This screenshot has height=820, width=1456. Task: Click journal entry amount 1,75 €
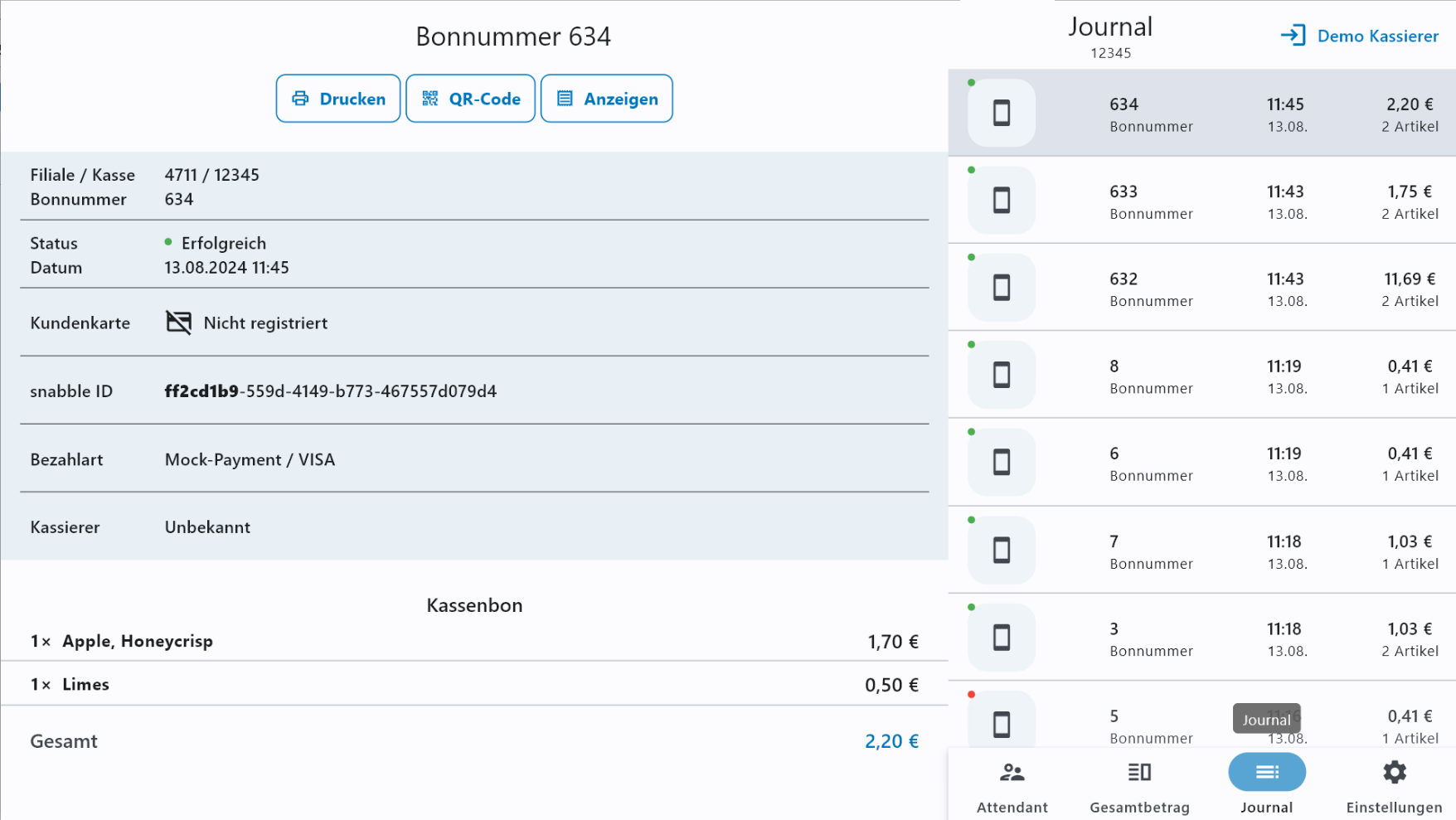click(x=1410, y=192)
